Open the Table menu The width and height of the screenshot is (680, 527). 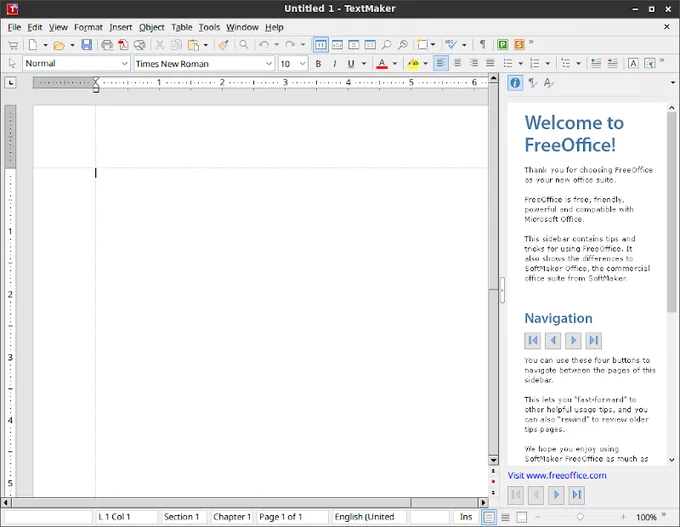(x=181, y=27)
